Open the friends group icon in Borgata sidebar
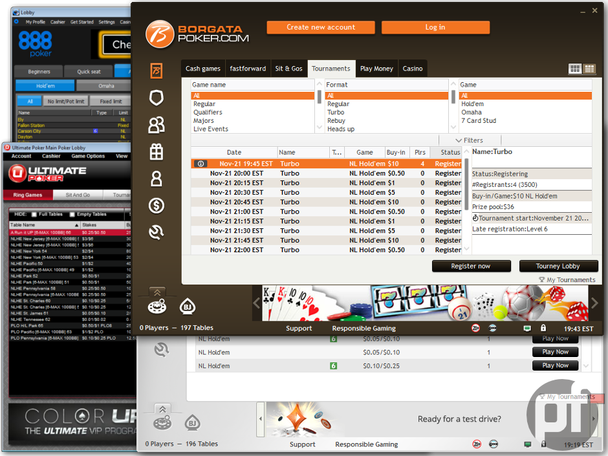Viewport: 608px width, 456px height. point(156,125)
